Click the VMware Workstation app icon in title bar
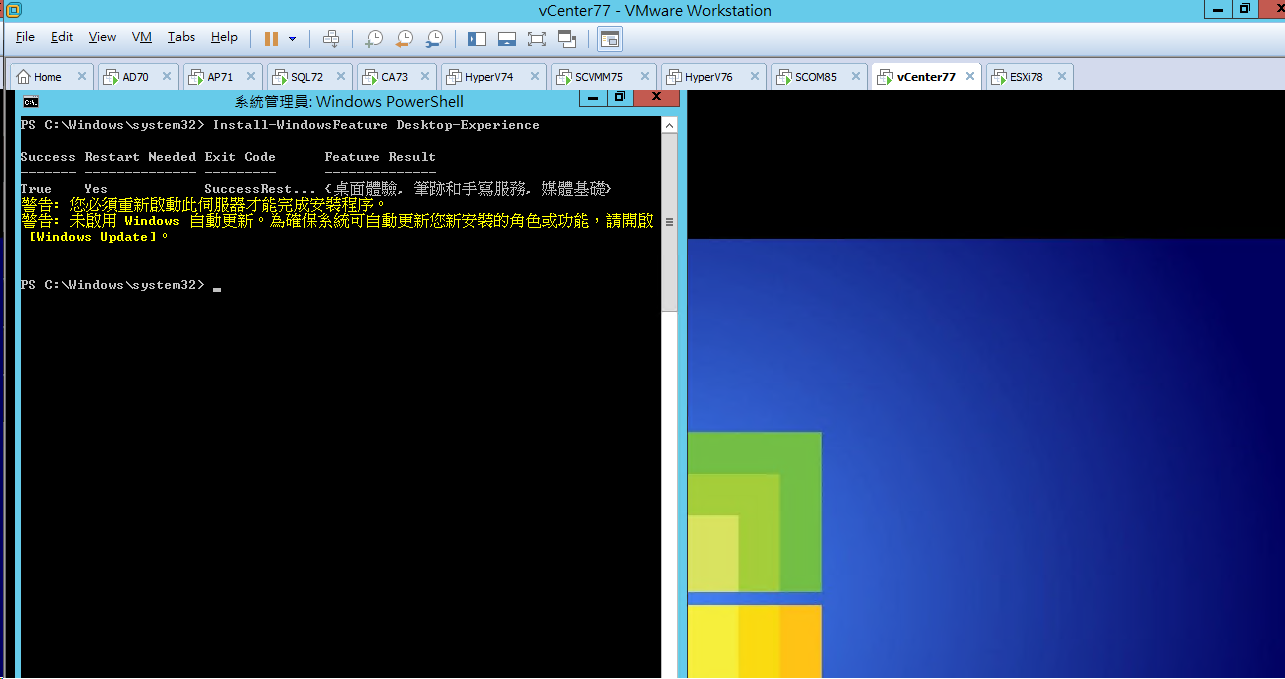The image size is (1285, 679). (13, 10)
